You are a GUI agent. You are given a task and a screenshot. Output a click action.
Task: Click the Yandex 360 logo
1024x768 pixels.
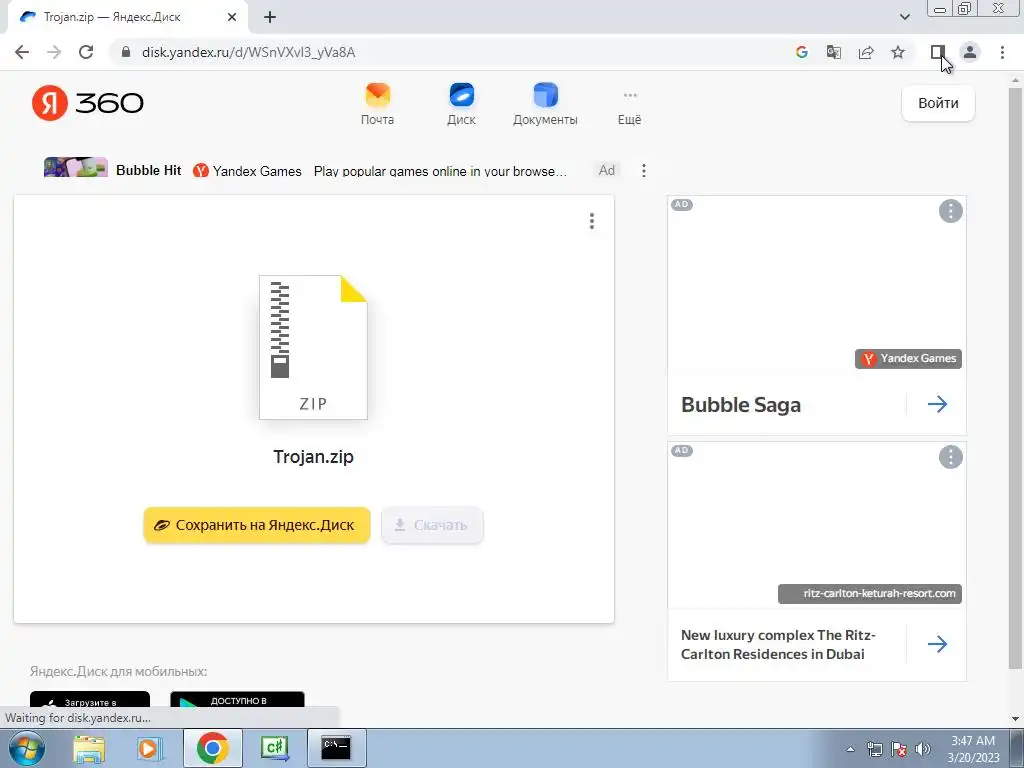pos(88,103)
